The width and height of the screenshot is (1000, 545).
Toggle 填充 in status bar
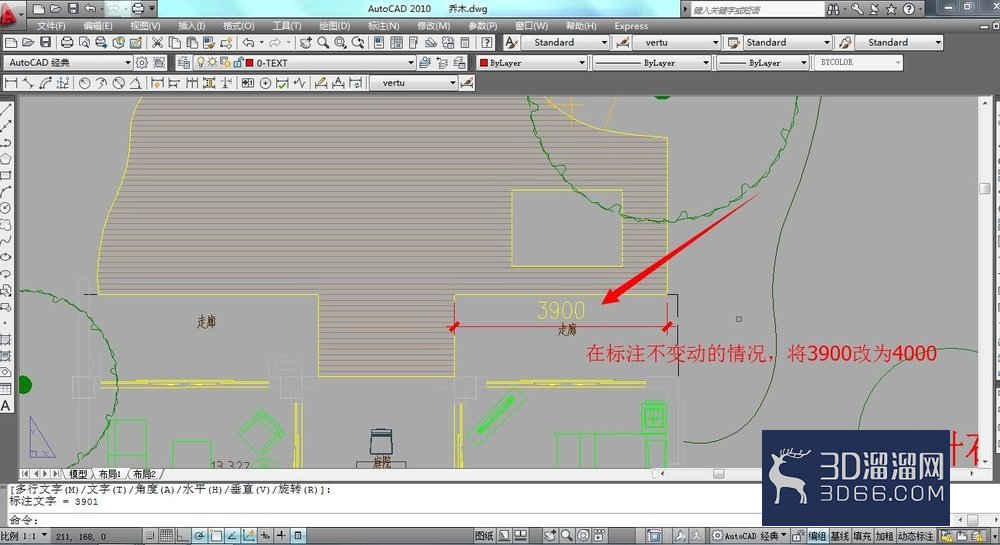coord(862,536)
